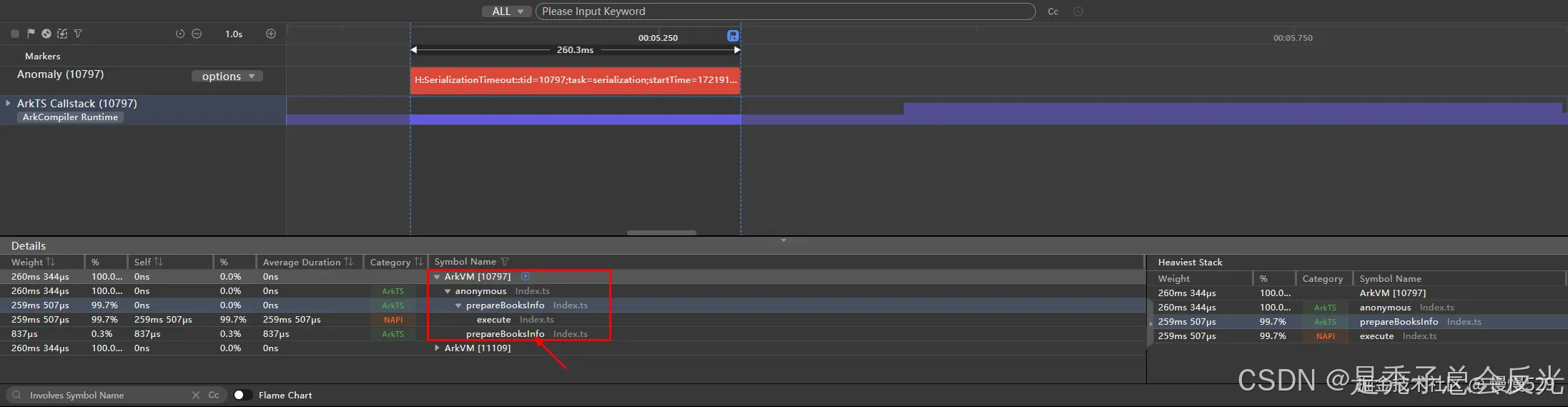Screen dimensions: 1568x407
Task: Select anonymous row in Heaviest Stack
Action: click(x=1359, y=308)
